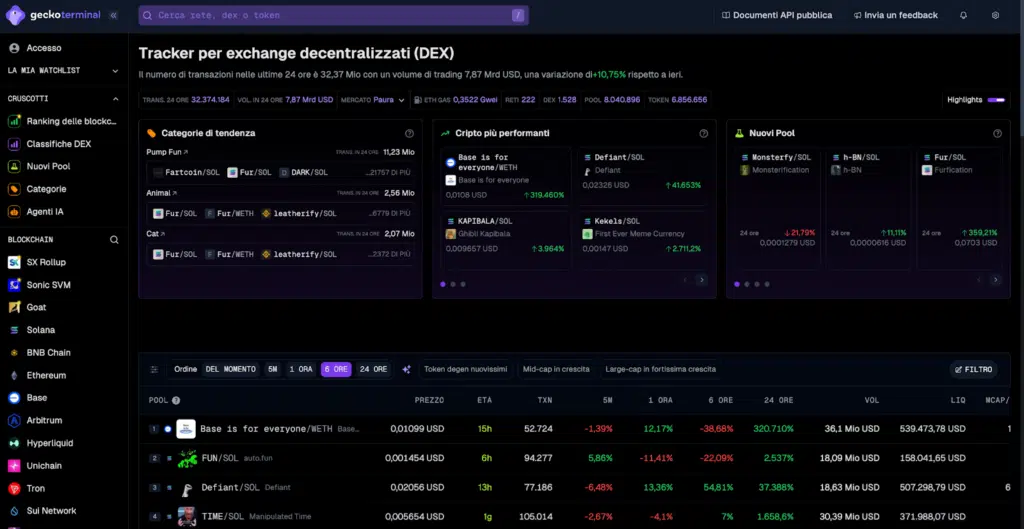
Task: Open Documenti API pubblica link
Action: (777, 15)
